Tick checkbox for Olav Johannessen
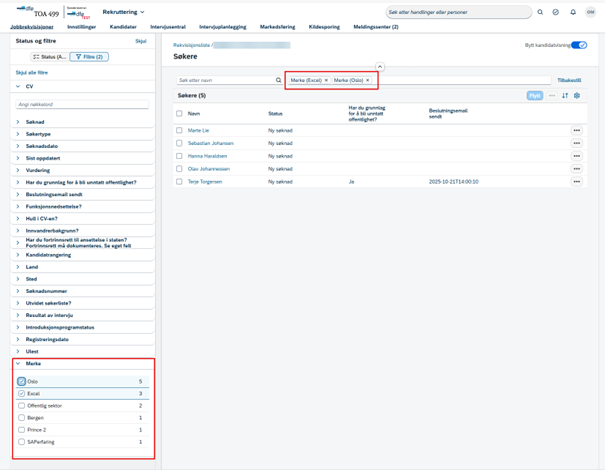This screenshot has height=470, width=605. pyautogui.click(x=179, y=169)
